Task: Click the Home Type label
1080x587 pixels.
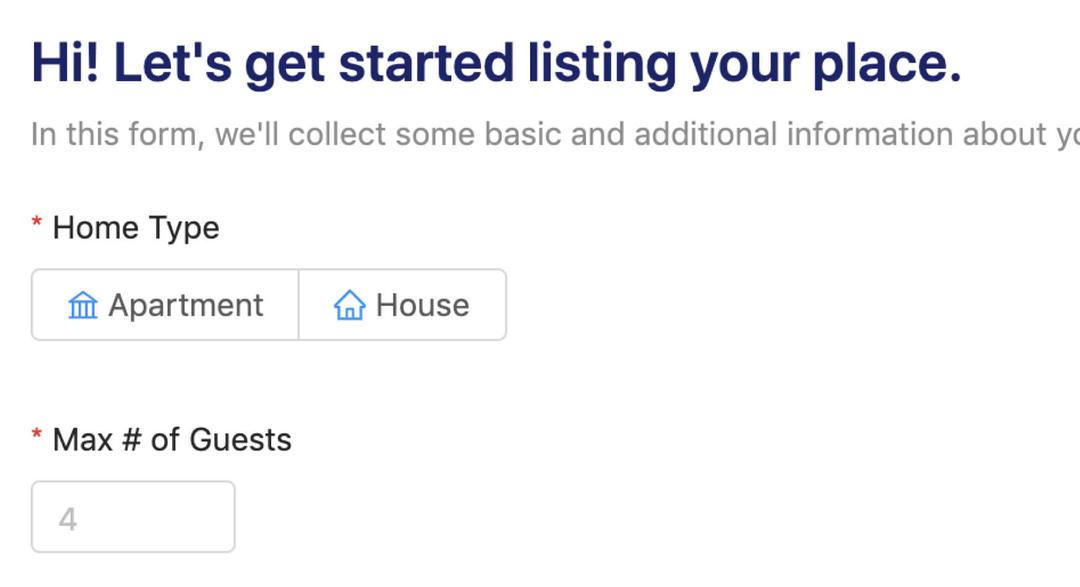Action: tap(135, 228)
